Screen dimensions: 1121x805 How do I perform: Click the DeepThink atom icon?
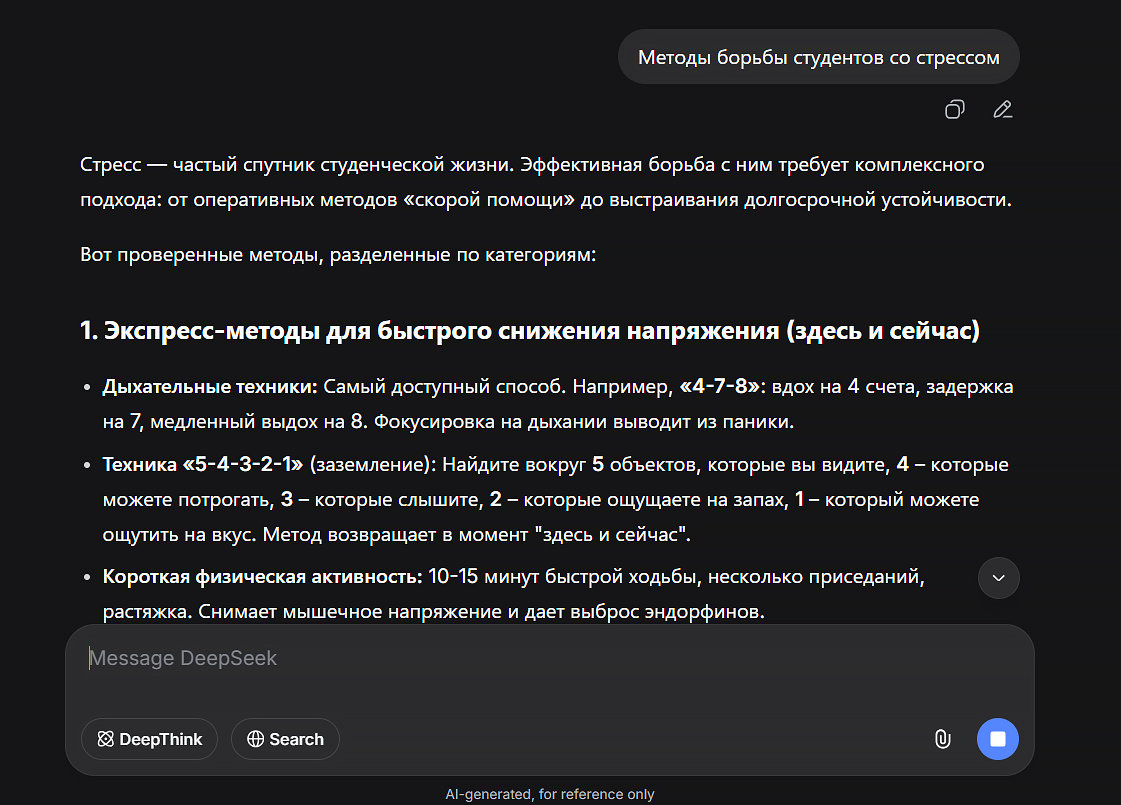tap(103, 739)
